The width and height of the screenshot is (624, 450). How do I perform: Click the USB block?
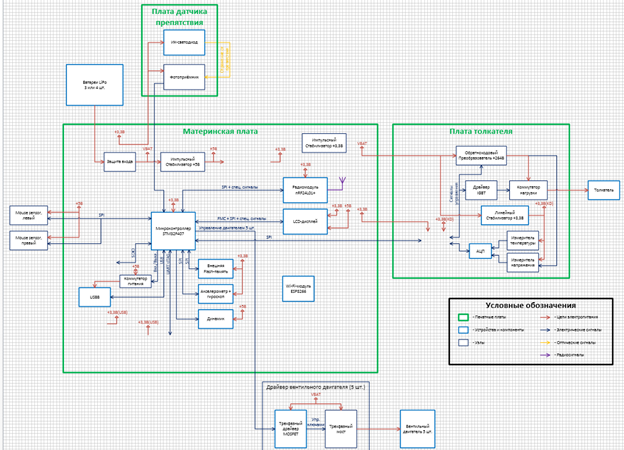(93, 296)
